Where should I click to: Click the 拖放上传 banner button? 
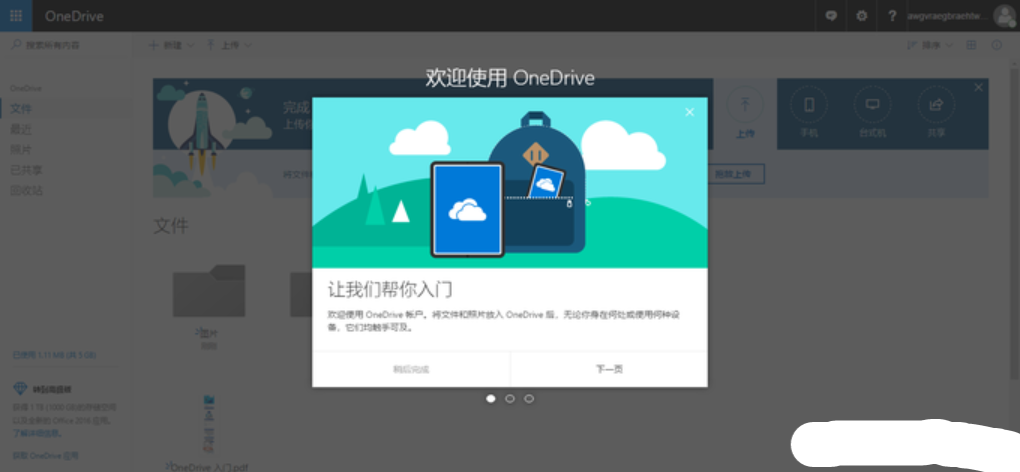[x=732, y=174]
